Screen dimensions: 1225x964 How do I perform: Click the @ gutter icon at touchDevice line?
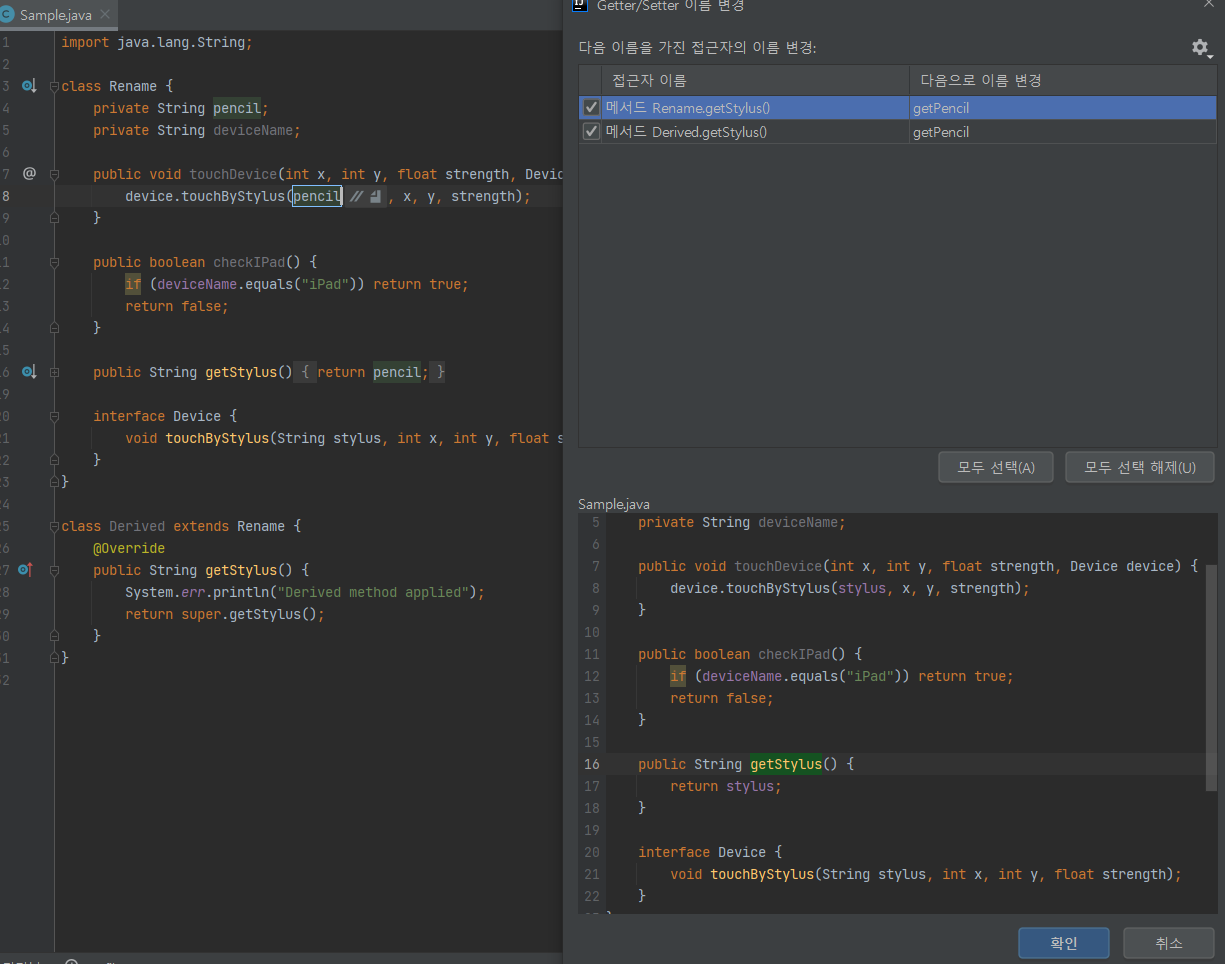click(29, 174)
